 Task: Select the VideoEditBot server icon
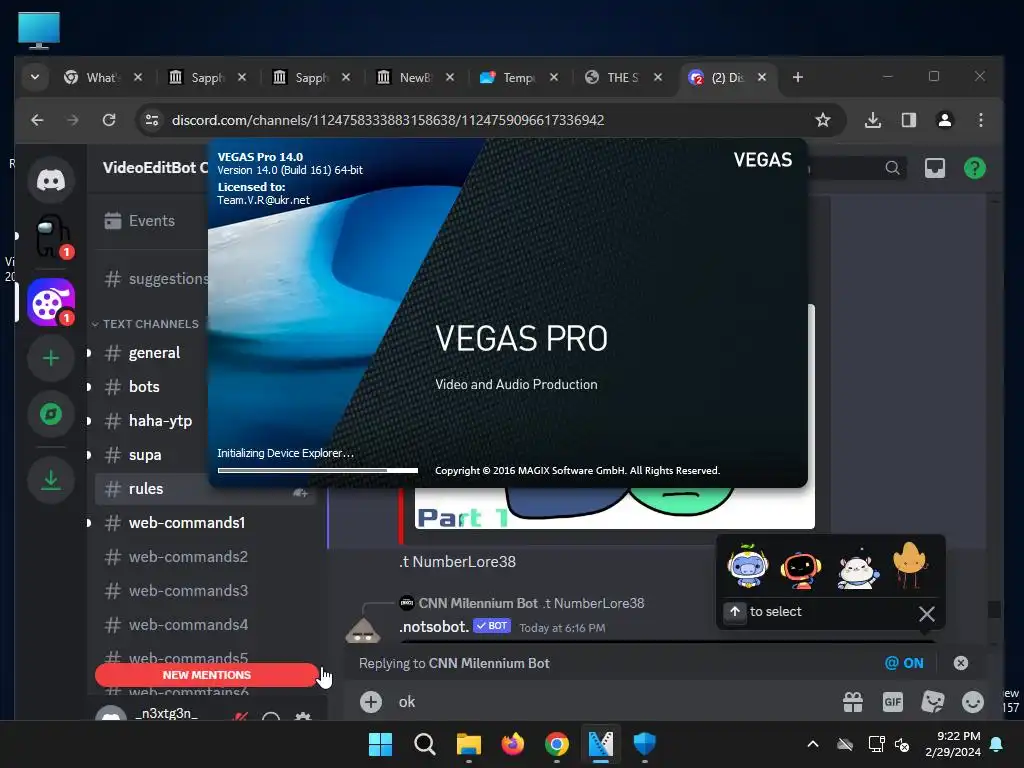pyautogui.click(x=51, y=302)
